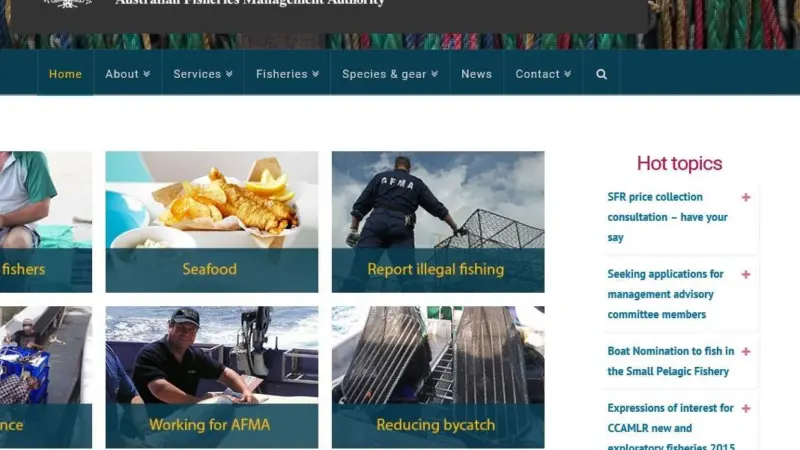Open the Working for AFMA tile
The image size is (800, 450).
pyautogui.click(x=212, y=377)
